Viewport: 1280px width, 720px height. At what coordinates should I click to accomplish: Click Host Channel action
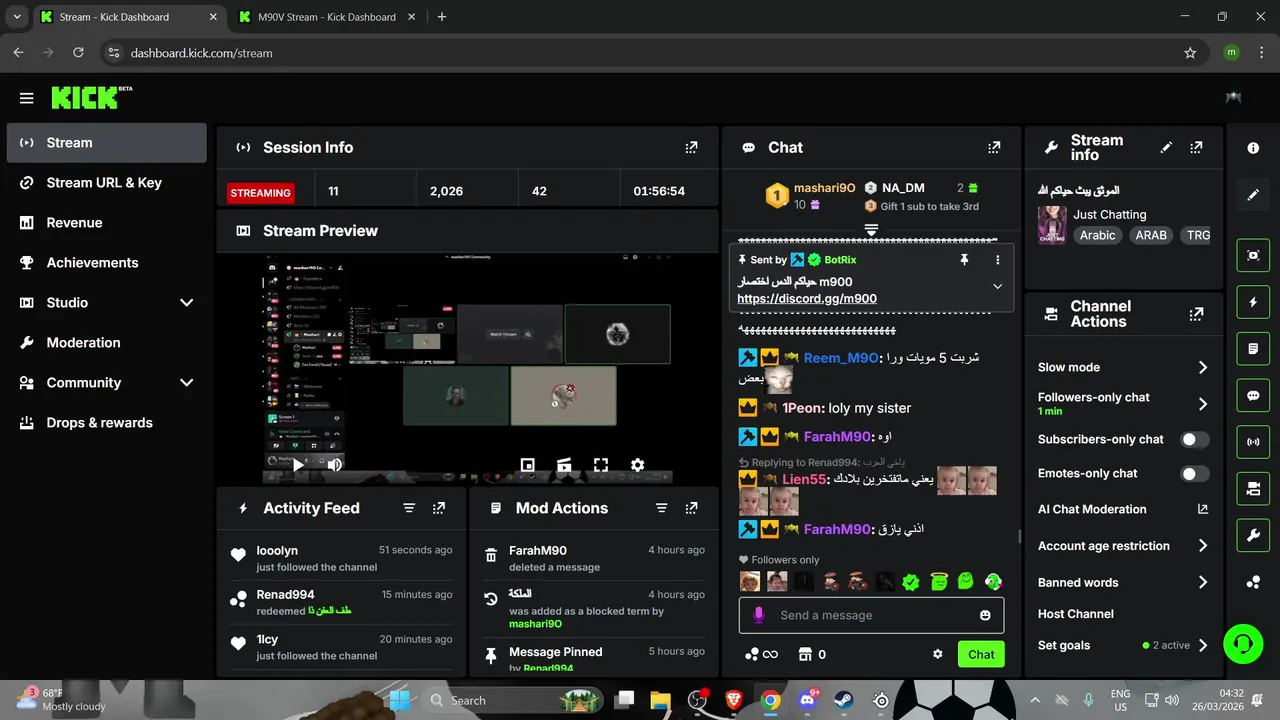1075,614
